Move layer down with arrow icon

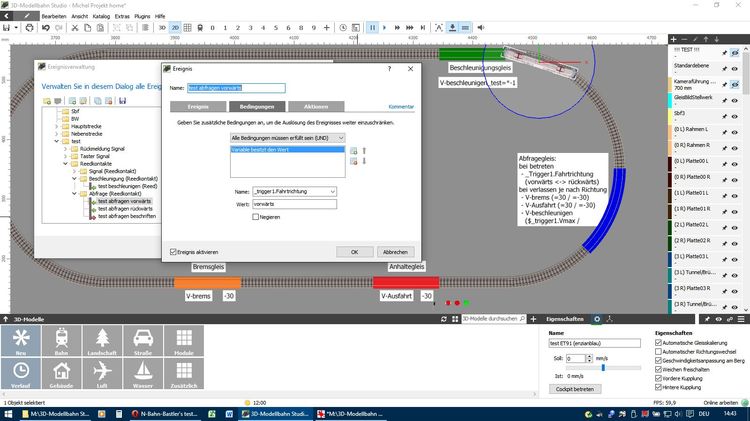pyautogui.click(x=717, y=39)
